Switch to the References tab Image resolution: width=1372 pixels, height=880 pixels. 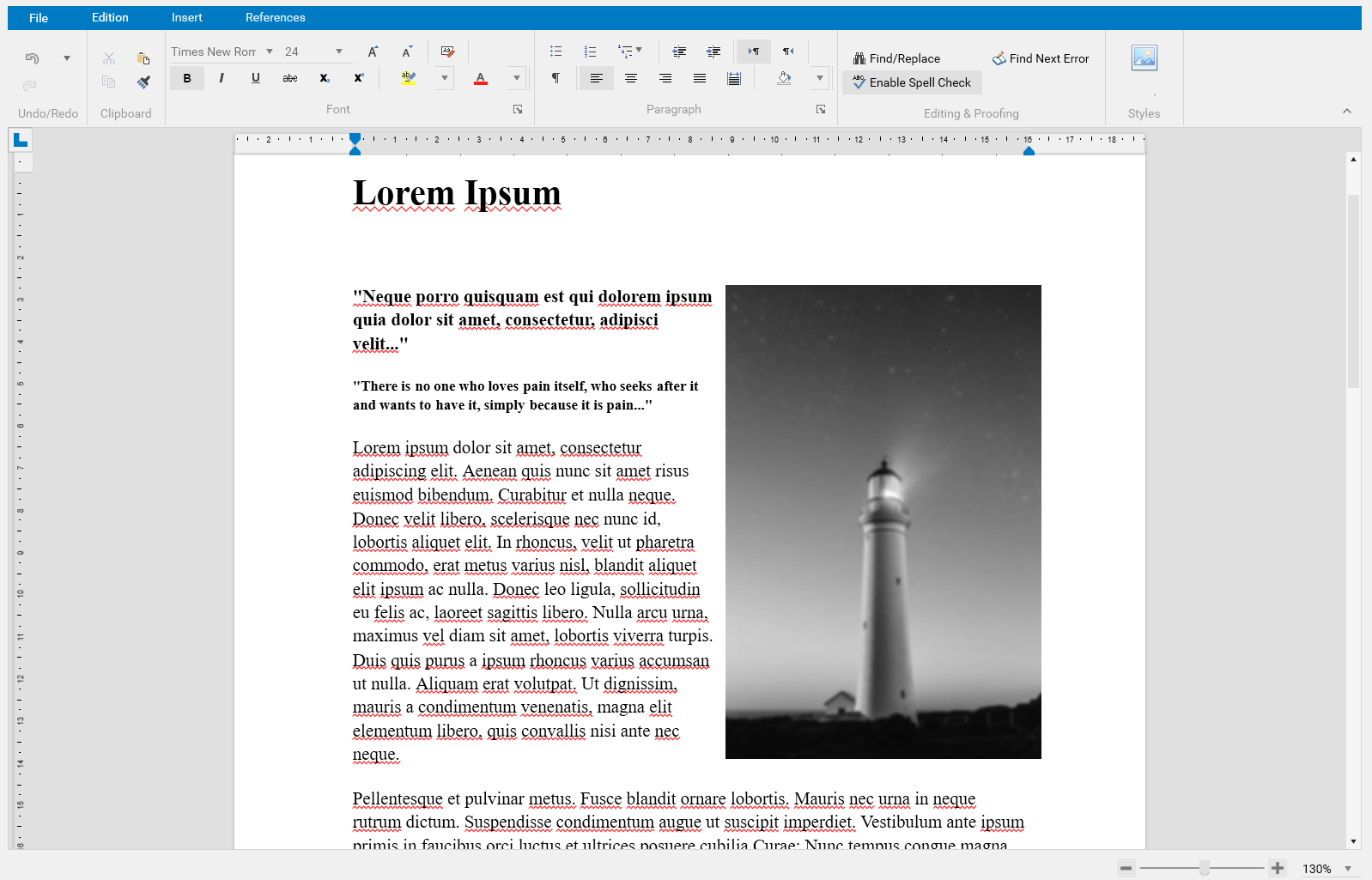point(275,17)
